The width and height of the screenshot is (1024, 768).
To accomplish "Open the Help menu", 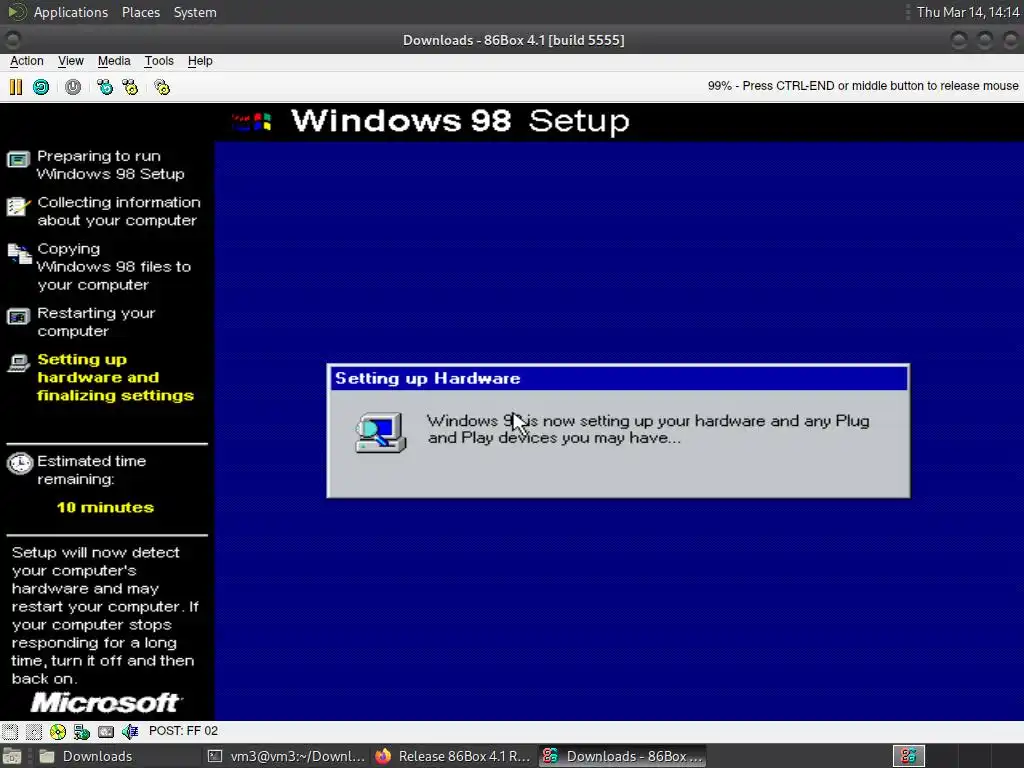I will [200, 61].
